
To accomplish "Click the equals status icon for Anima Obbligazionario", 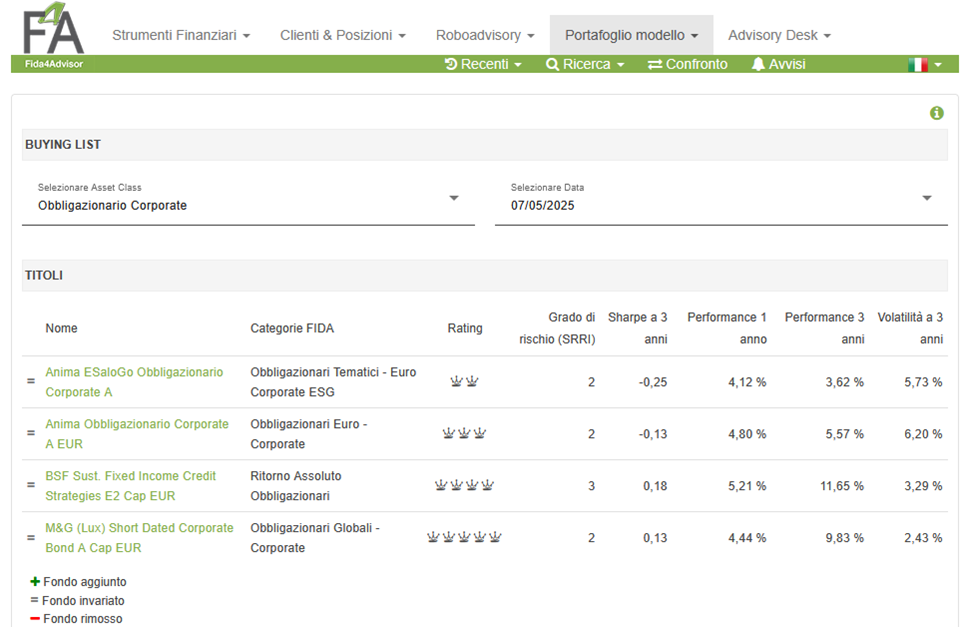I will point(31,433).
